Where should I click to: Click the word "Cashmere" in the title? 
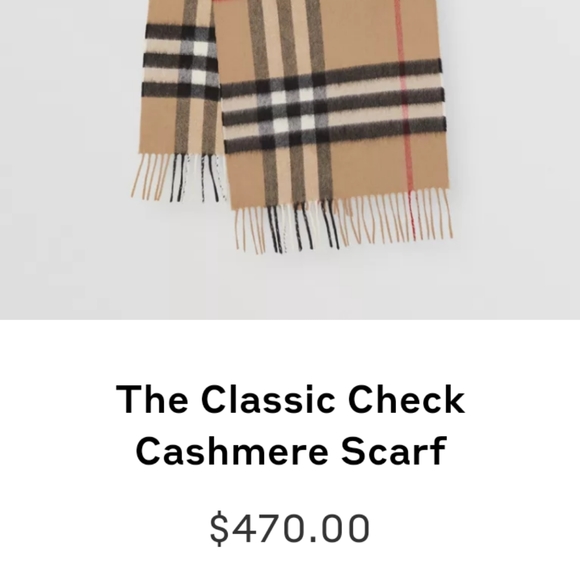coord(232,451)
